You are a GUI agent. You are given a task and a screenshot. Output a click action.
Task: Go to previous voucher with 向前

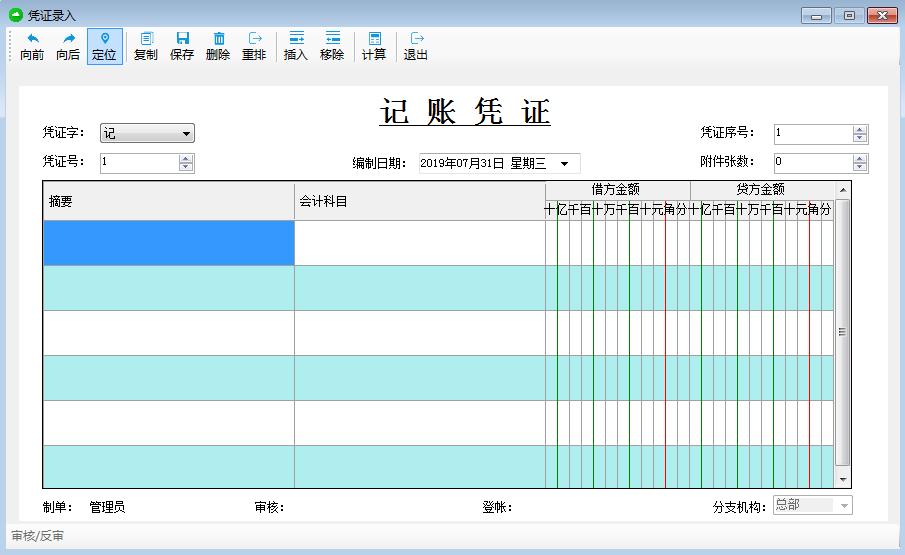32,46
